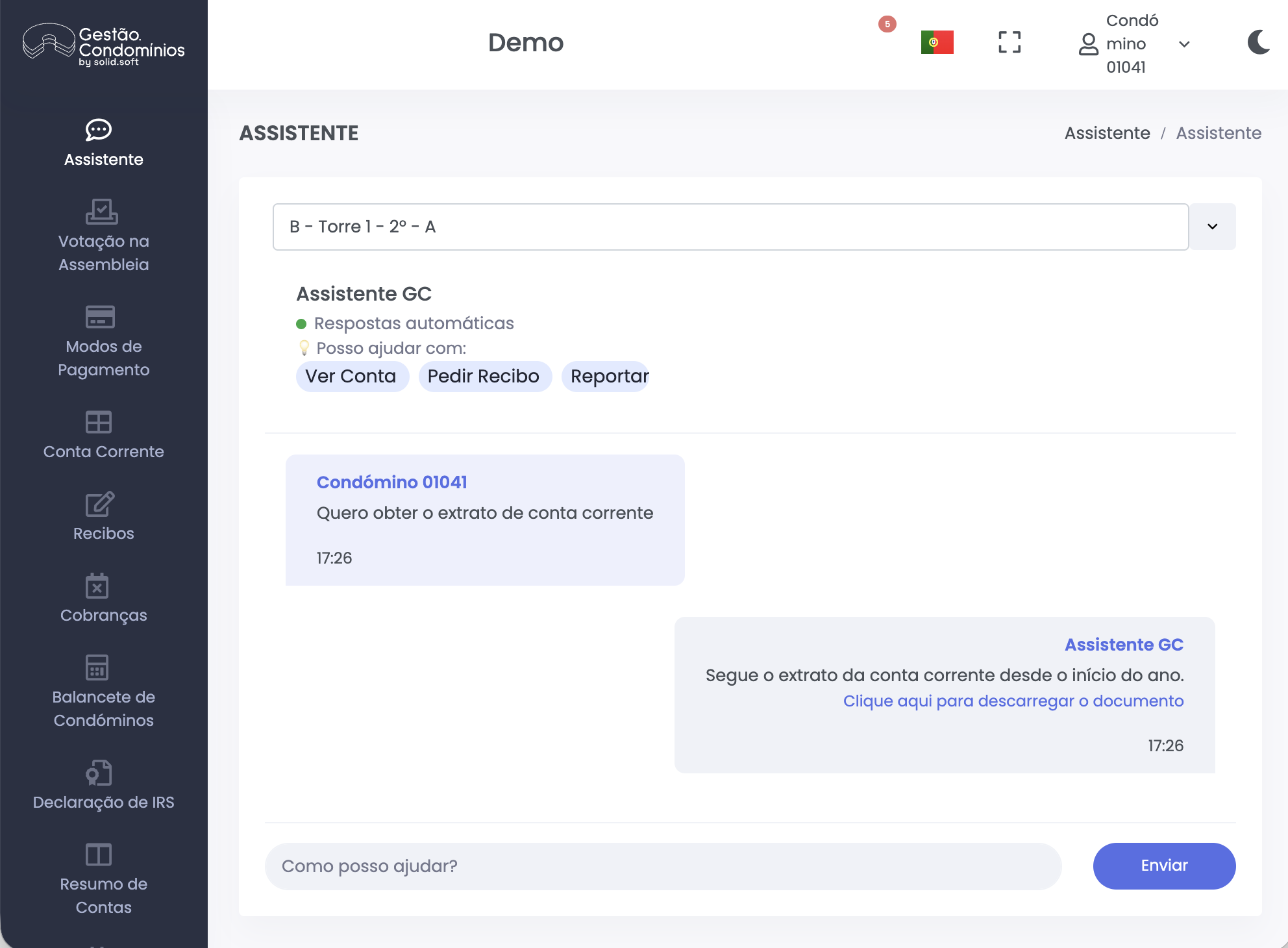
Task: Click the Assistente breadcrumb link
Action: click(x=1107, y=133)
